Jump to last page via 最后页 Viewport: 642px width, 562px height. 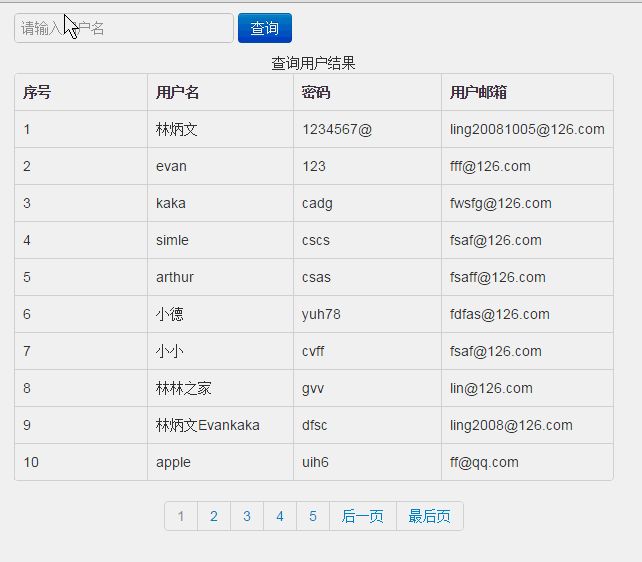point(430,516)
